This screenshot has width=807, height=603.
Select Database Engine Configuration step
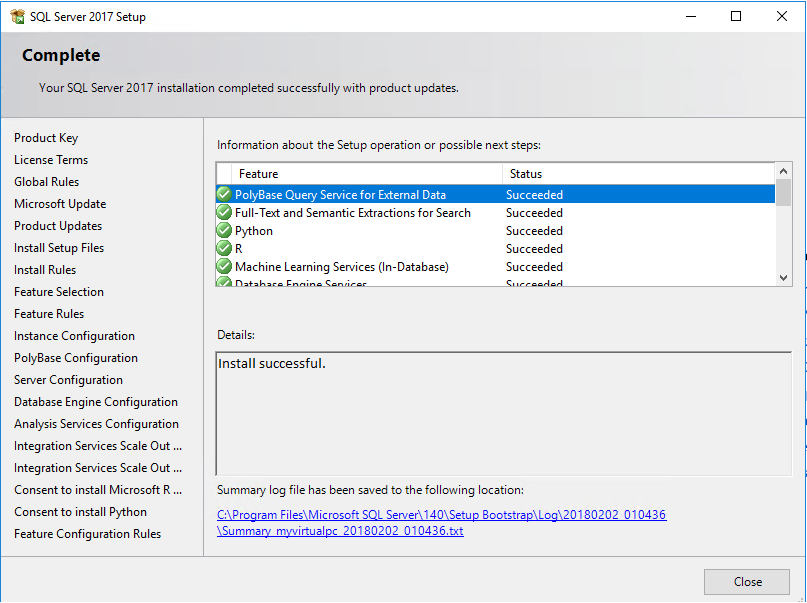[96, 402]
